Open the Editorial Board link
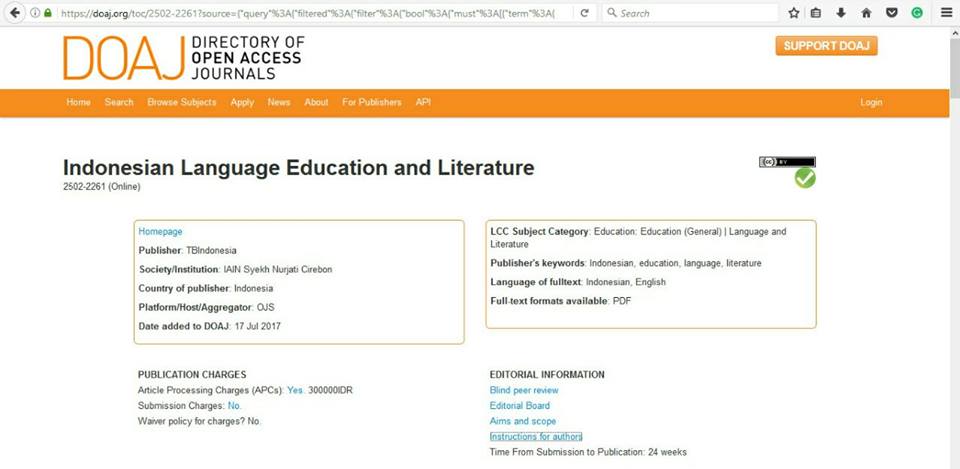Viewport: 960px width, 469px height. [520, 405]
